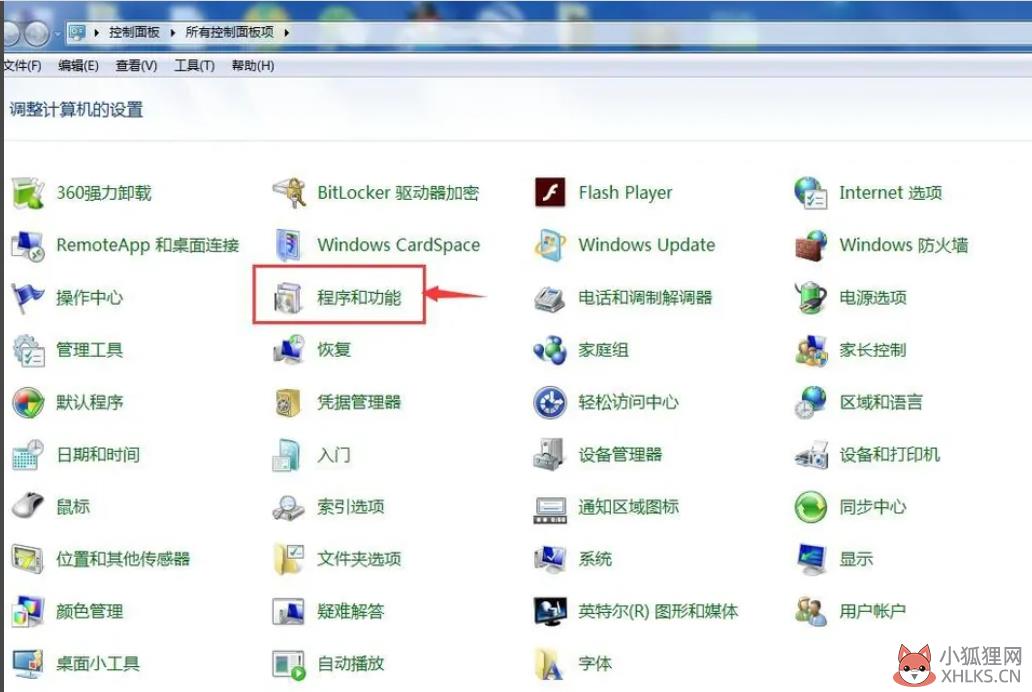
Task: Open the 编辑(E) menu
Action: [x=78, y=66]
